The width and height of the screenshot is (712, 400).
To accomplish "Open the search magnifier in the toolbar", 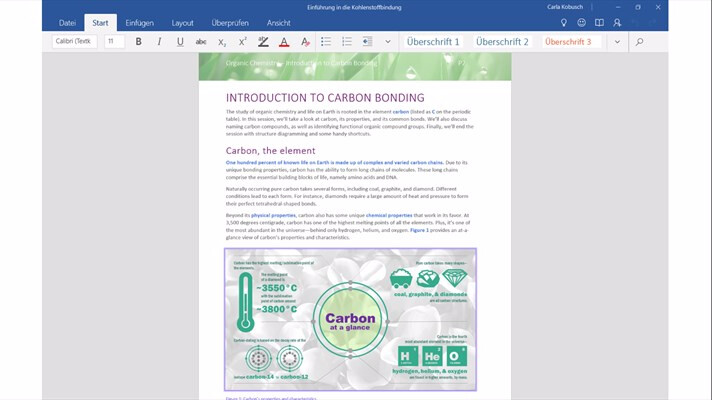I will coord(639,42).
